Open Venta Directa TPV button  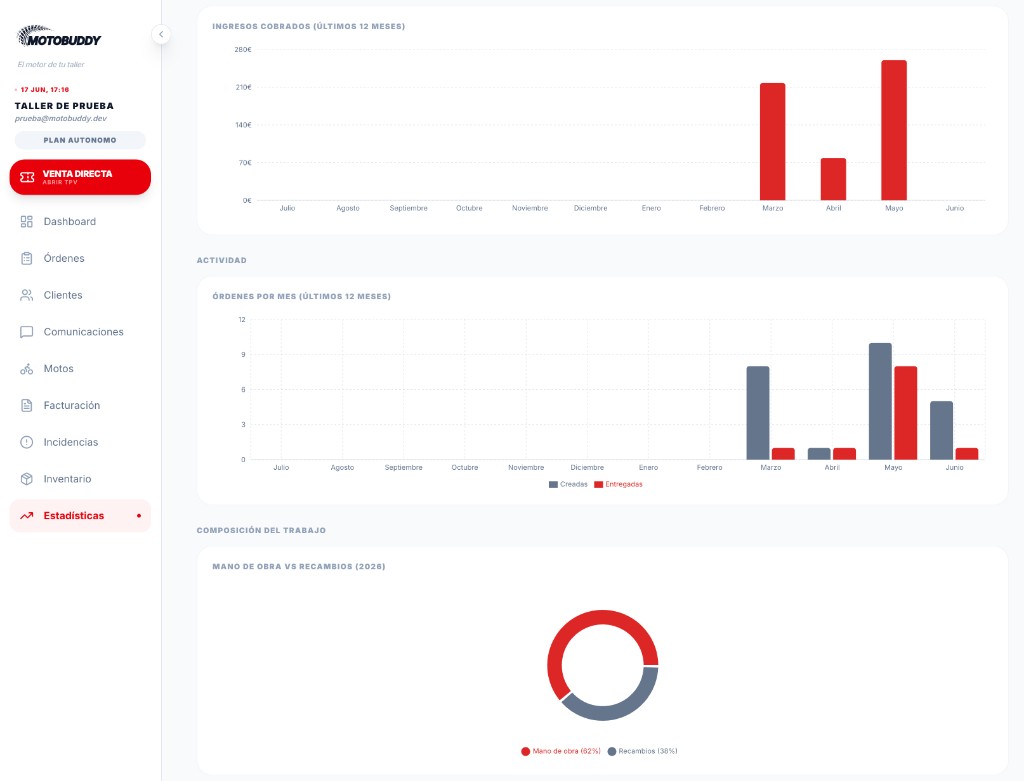click(80, 177)
